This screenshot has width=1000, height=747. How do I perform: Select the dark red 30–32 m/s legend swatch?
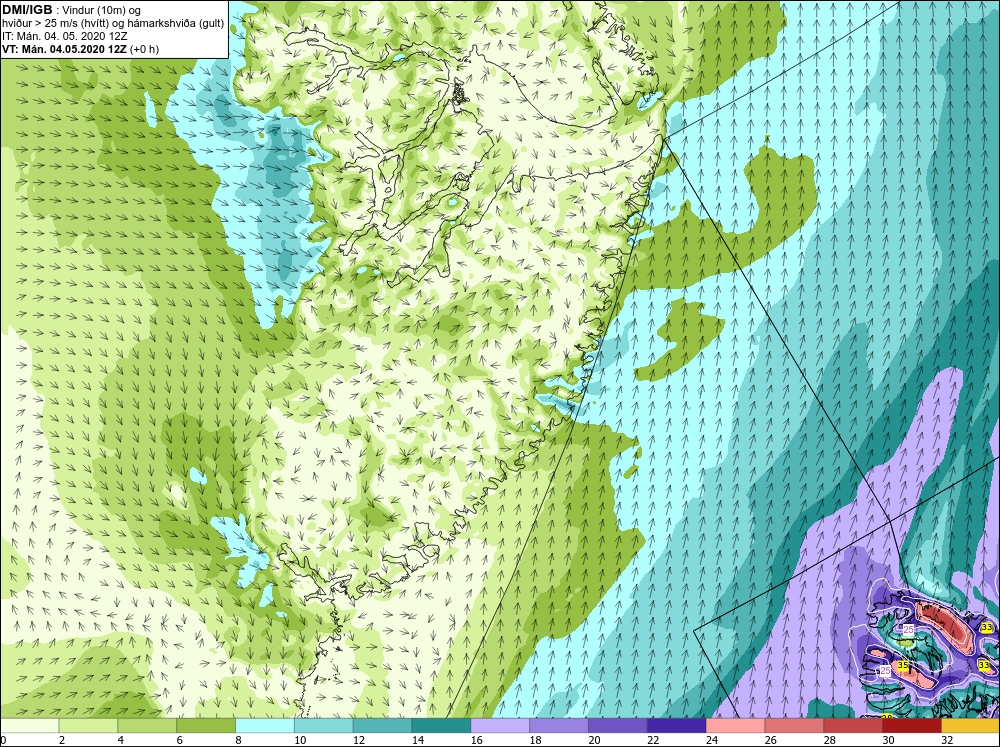[x=912, y=726]
